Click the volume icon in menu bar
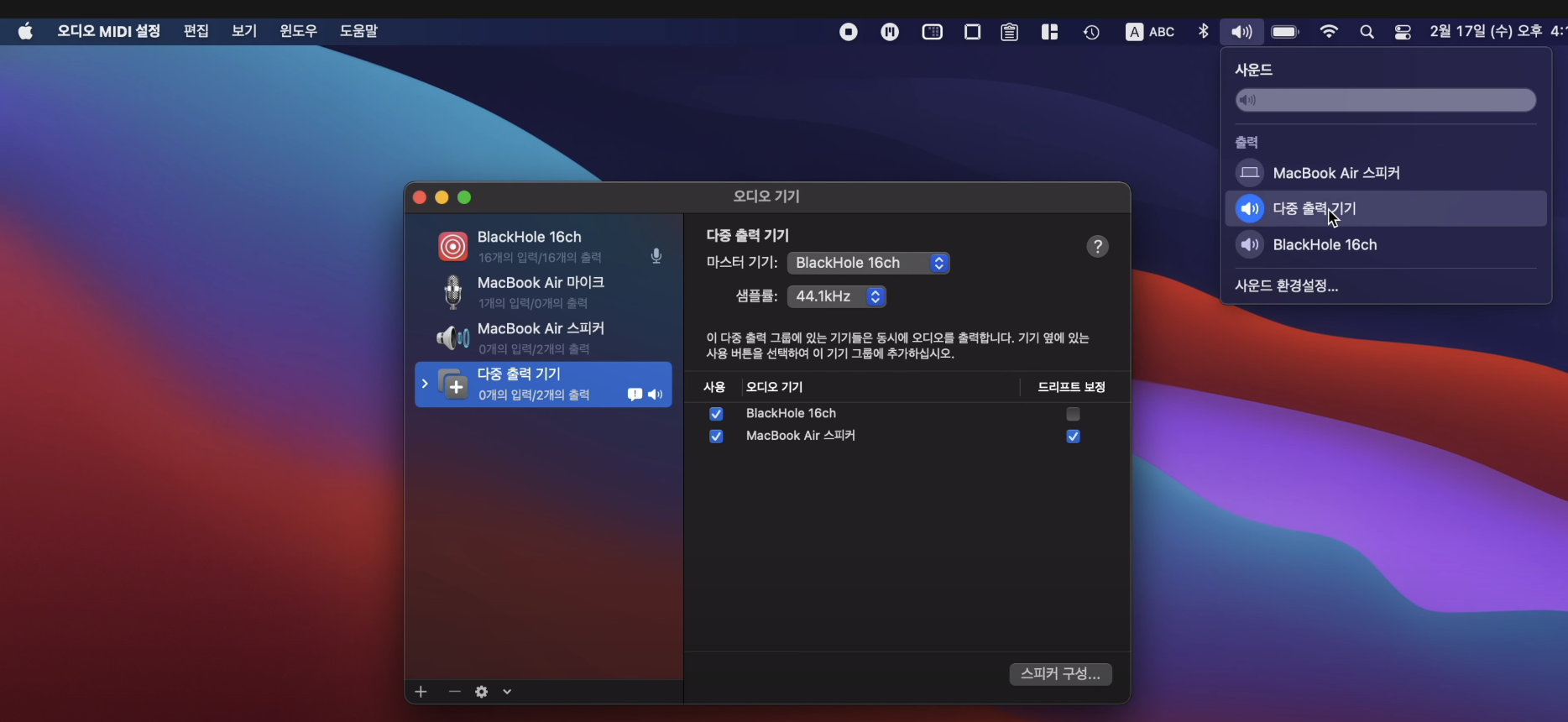This screenshot has height=722, width=1568. coord(1241,32)
